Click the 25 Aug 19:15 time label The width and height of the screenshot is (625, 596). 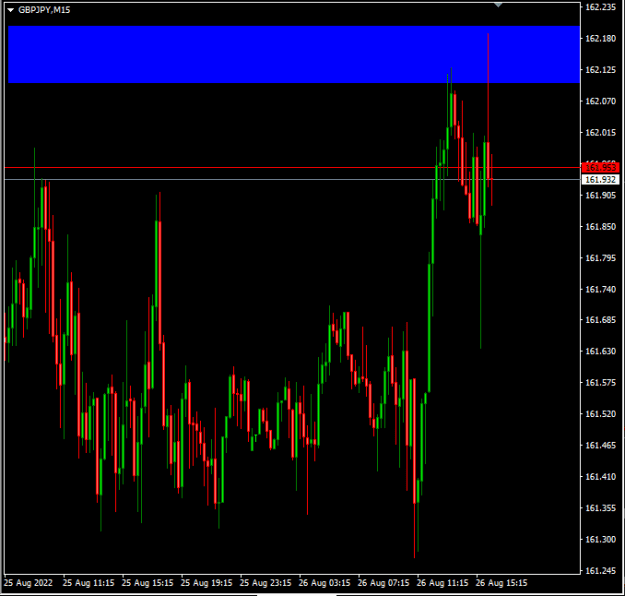(x=206, y=583)
